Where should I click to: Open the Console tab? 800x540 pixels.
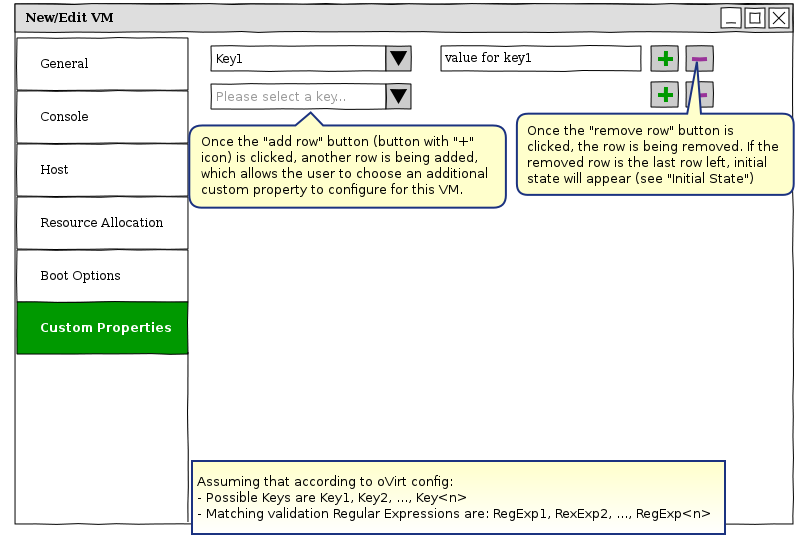102,117
